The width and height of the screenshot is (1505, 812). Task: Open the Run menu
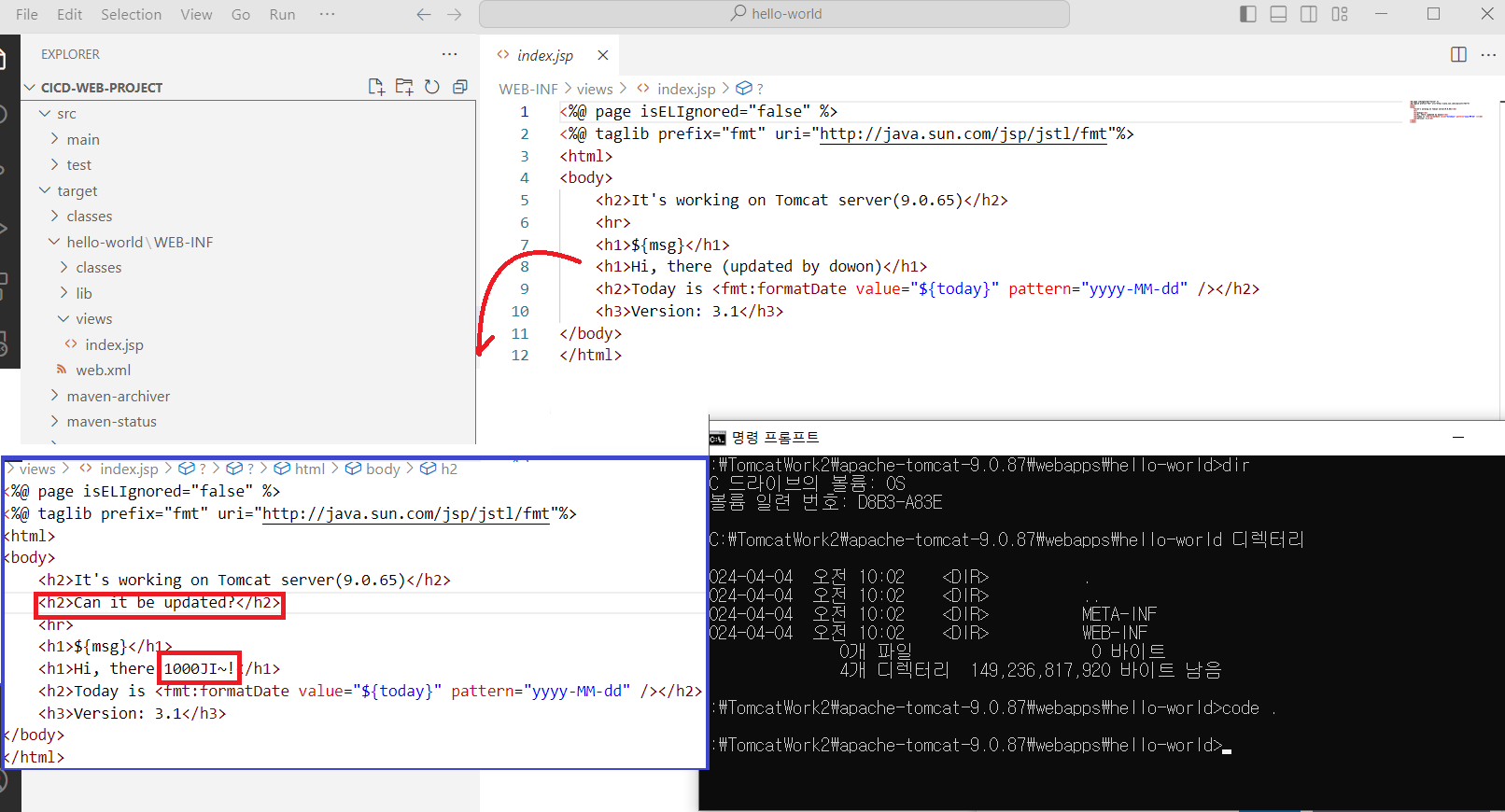282,14
